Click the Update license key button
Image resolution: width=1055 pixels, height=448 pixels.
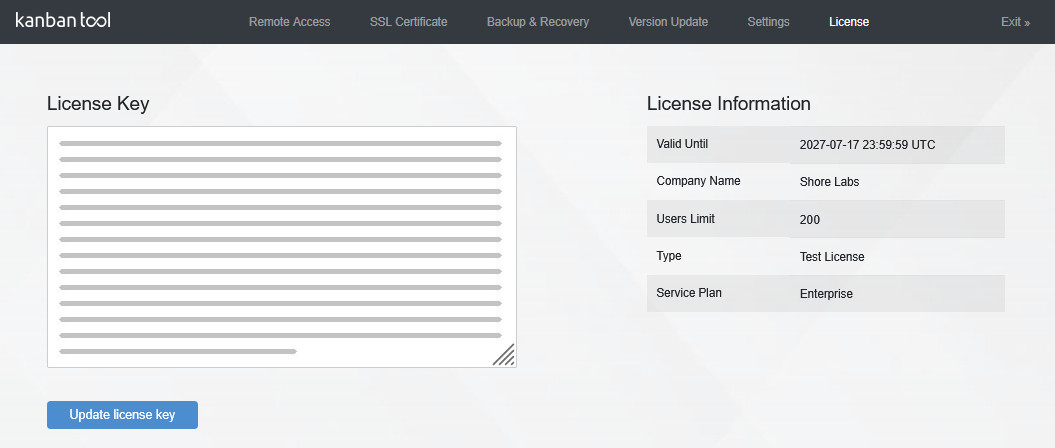[122, 414]
